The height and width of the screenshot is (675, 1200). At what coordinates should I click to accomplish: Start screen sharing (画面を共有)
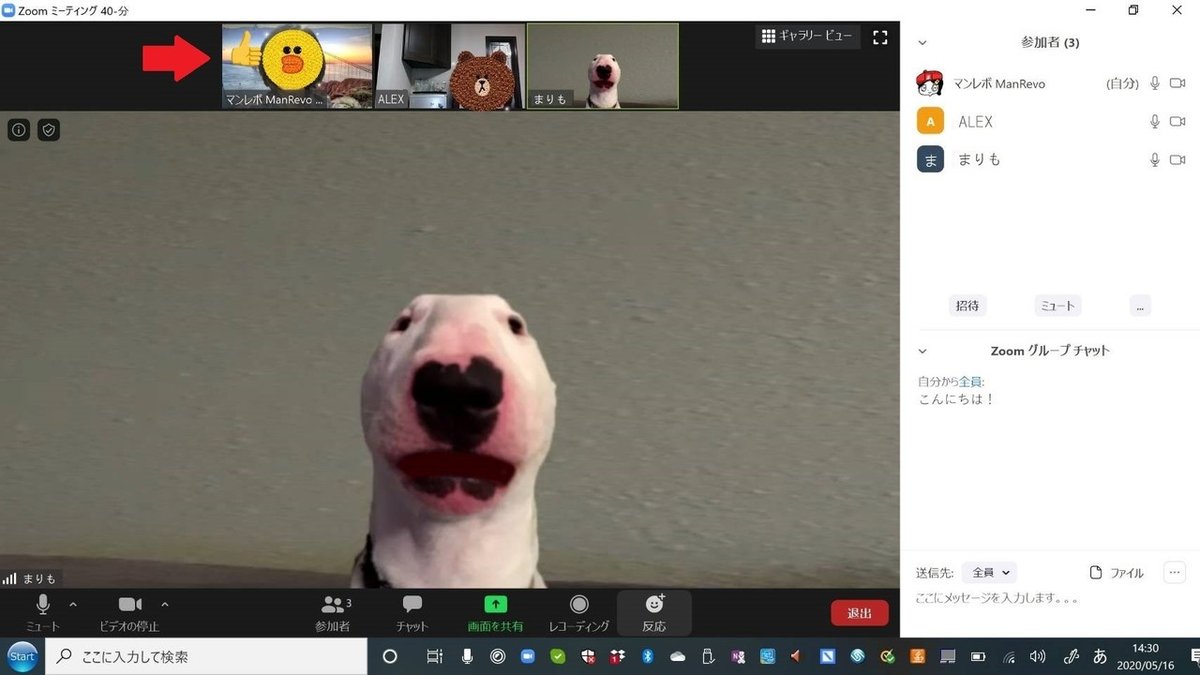pos(495,612)
